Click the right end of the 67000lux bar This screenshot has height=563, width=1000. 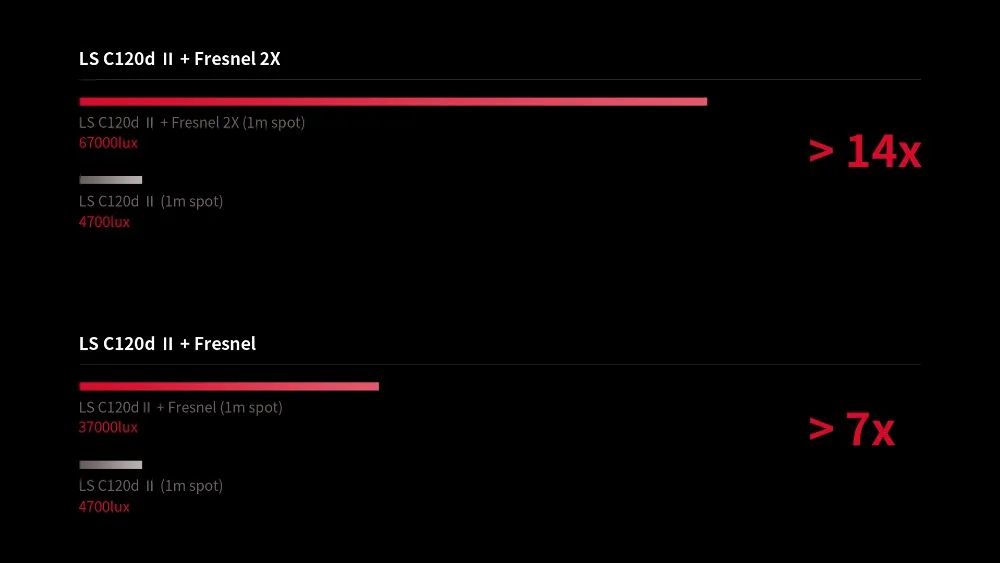pos(704,101)
